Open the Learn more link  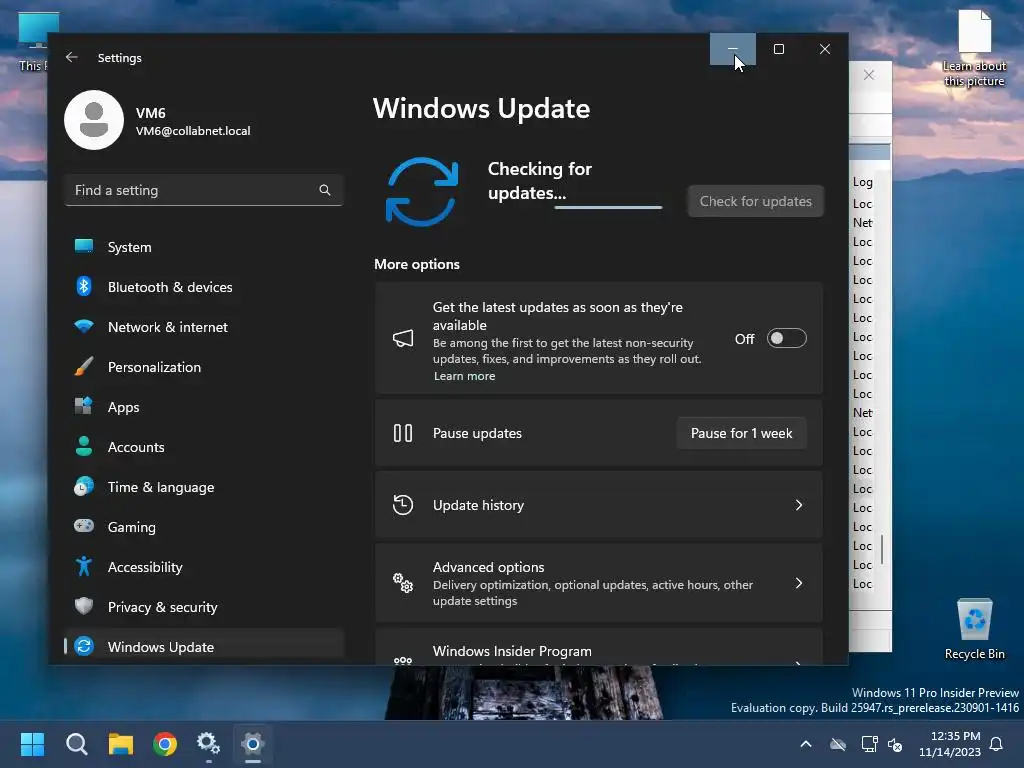pos(464,376)
